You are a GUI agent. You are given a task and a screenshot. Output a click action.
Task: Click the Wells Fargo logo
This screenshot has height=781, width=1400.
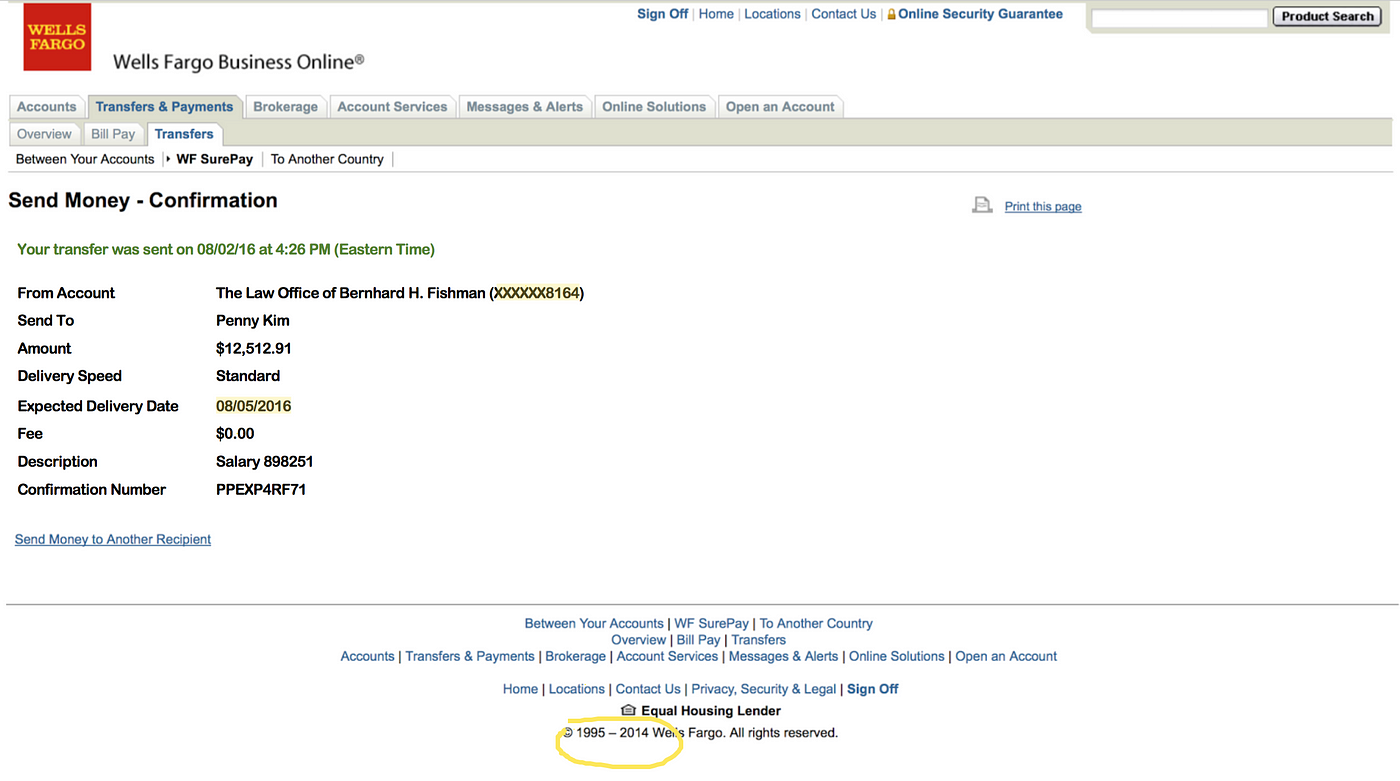click(x=57, y=37)
